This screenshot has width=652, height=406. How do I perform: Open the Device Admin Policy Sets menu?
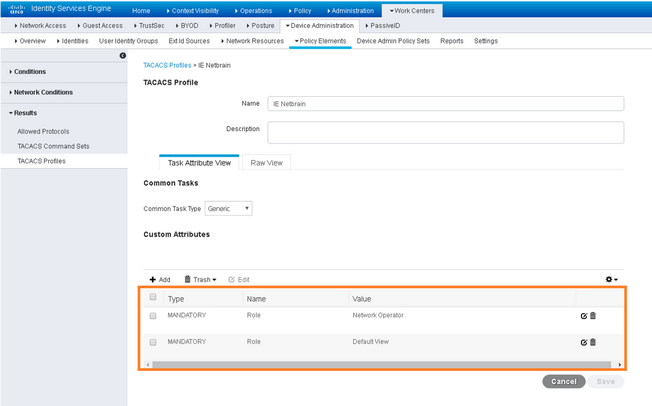[393, 41]
